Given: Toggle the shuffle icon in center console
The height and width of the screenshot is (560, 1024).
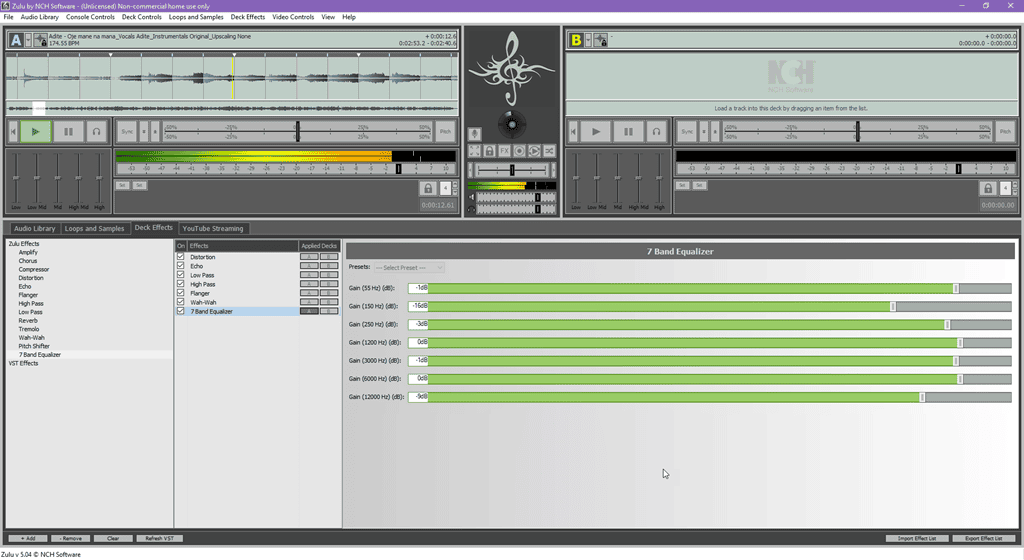Looking at the screenshot, I should click(x=549, y=151).
